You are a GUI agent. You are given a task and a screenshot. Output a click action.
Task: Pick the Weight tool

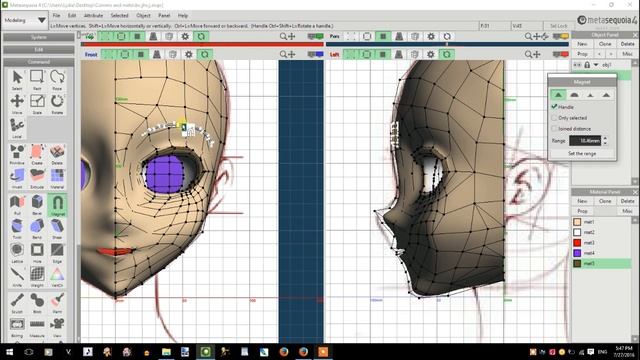[x=37, y=277]
